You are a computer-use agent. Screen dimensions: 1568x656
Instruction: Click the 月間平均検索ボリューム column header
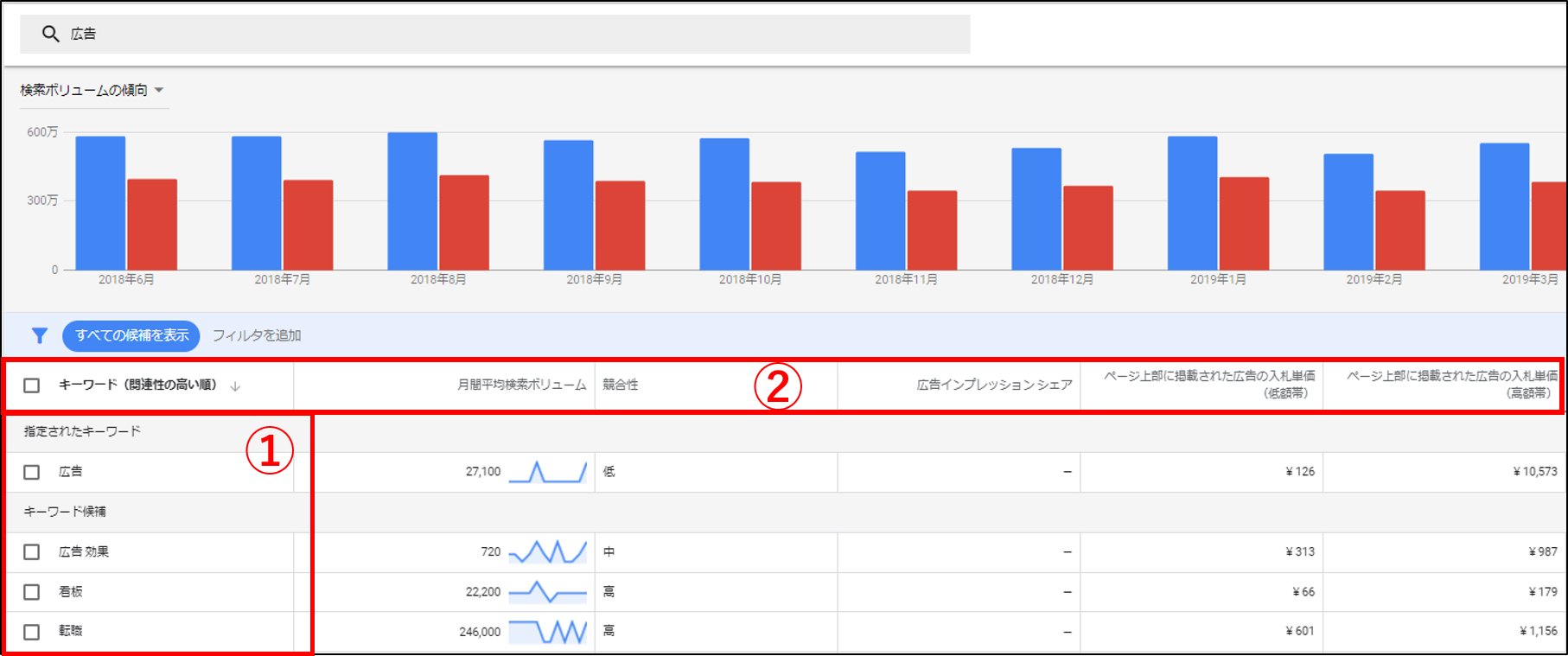point(522,385)
